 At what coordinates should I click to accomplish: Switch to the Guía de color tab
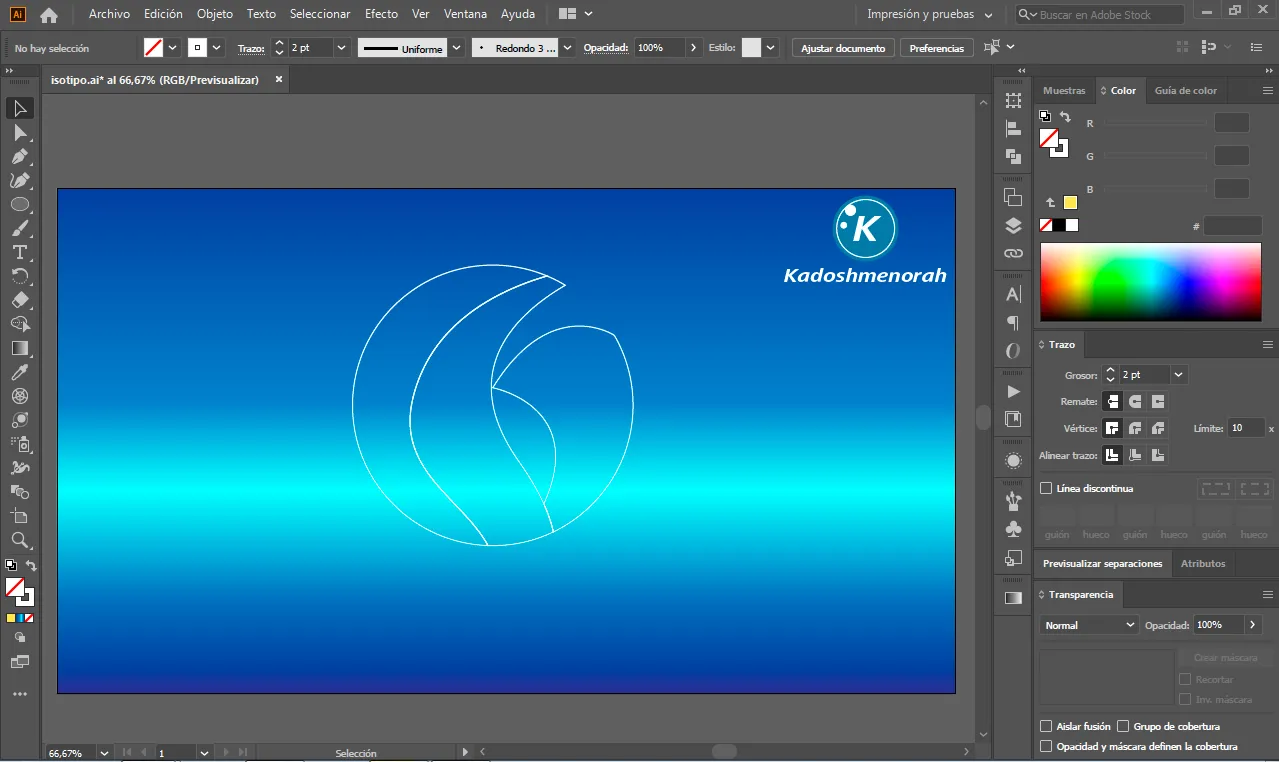1186,90
